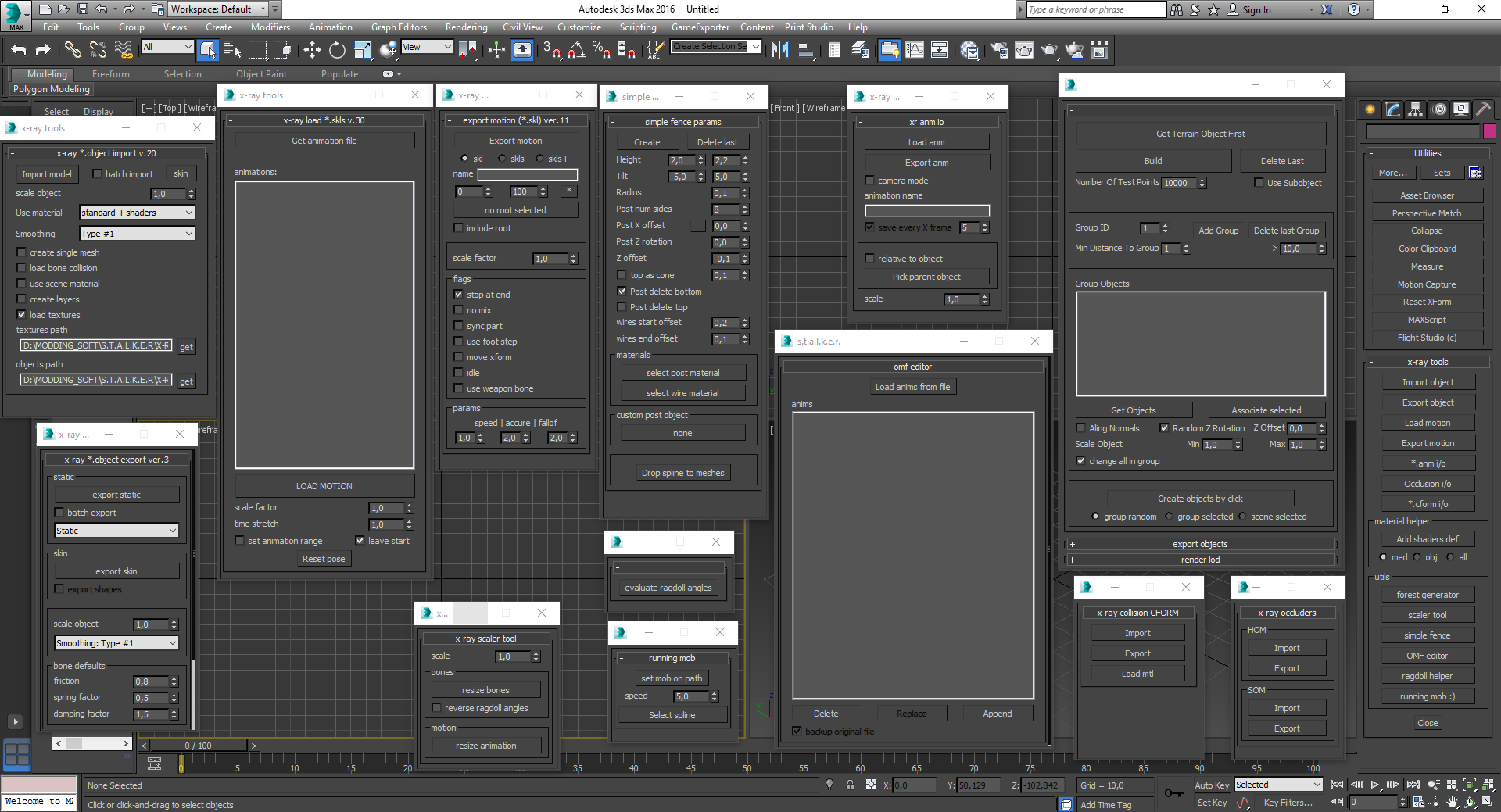
Task: Toggle stop at end flag checkbox
Action: (x=459, y=295)
